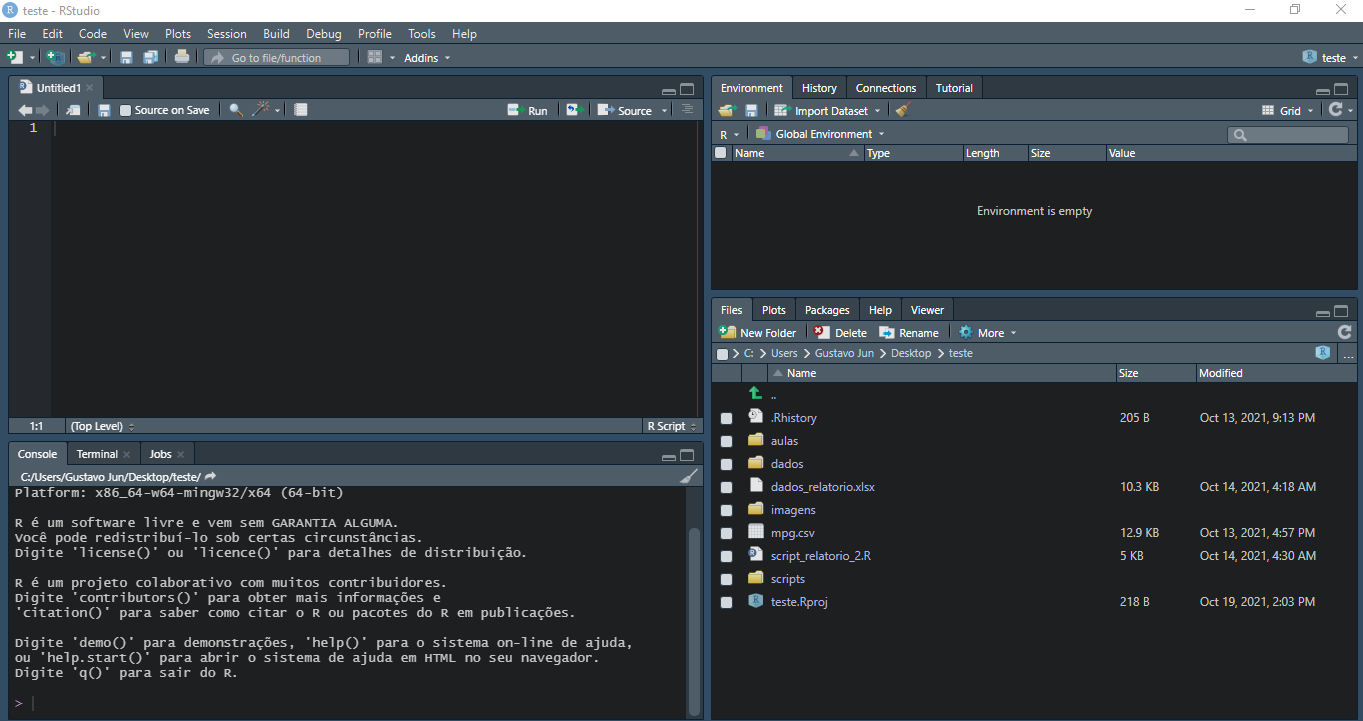Screen dimensions: 1363x721
Task: Click the Compile Report notebook icon
Action: tap(301, 110)
